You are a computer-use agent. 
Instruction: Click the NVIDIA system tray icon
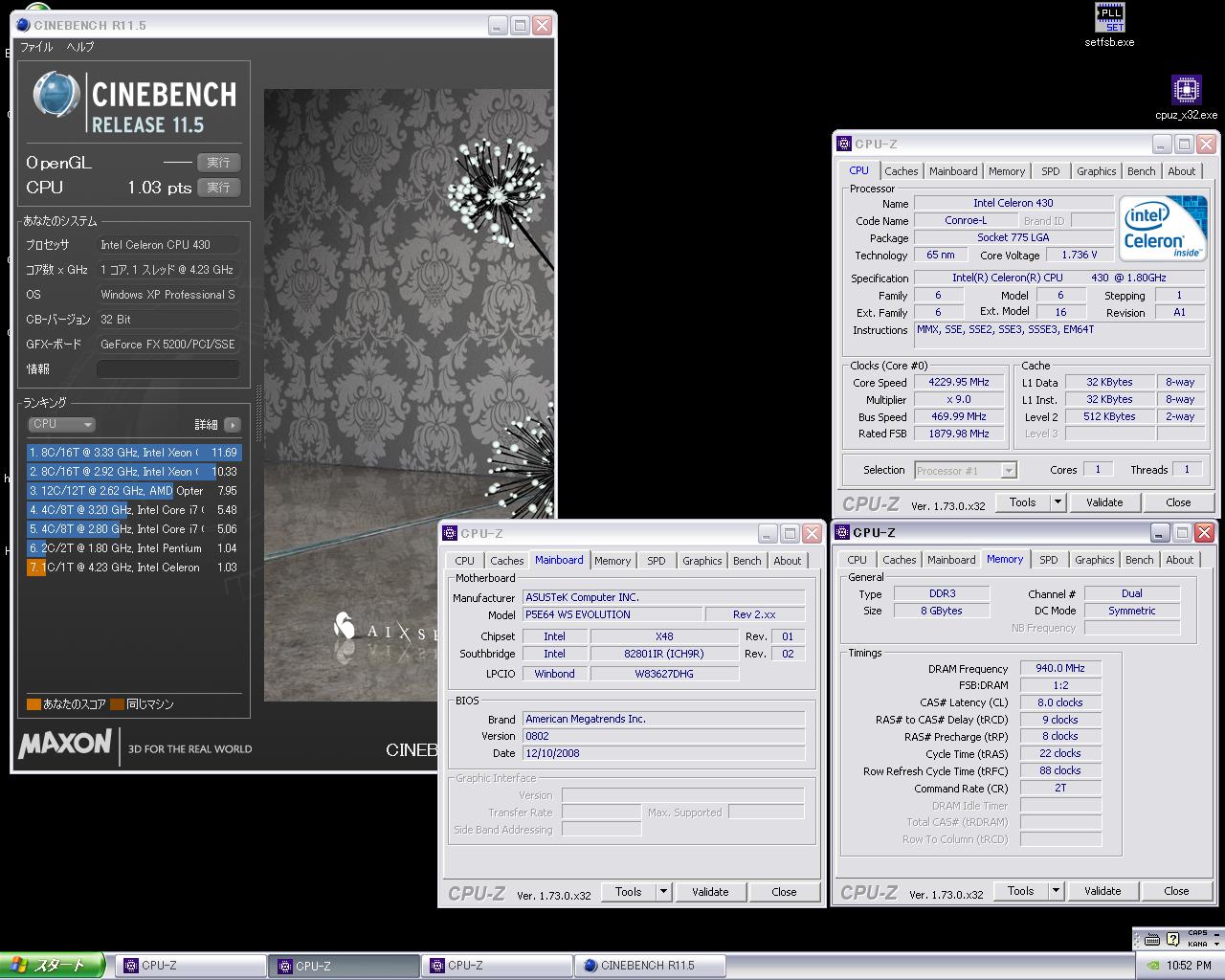(1153, 966)
